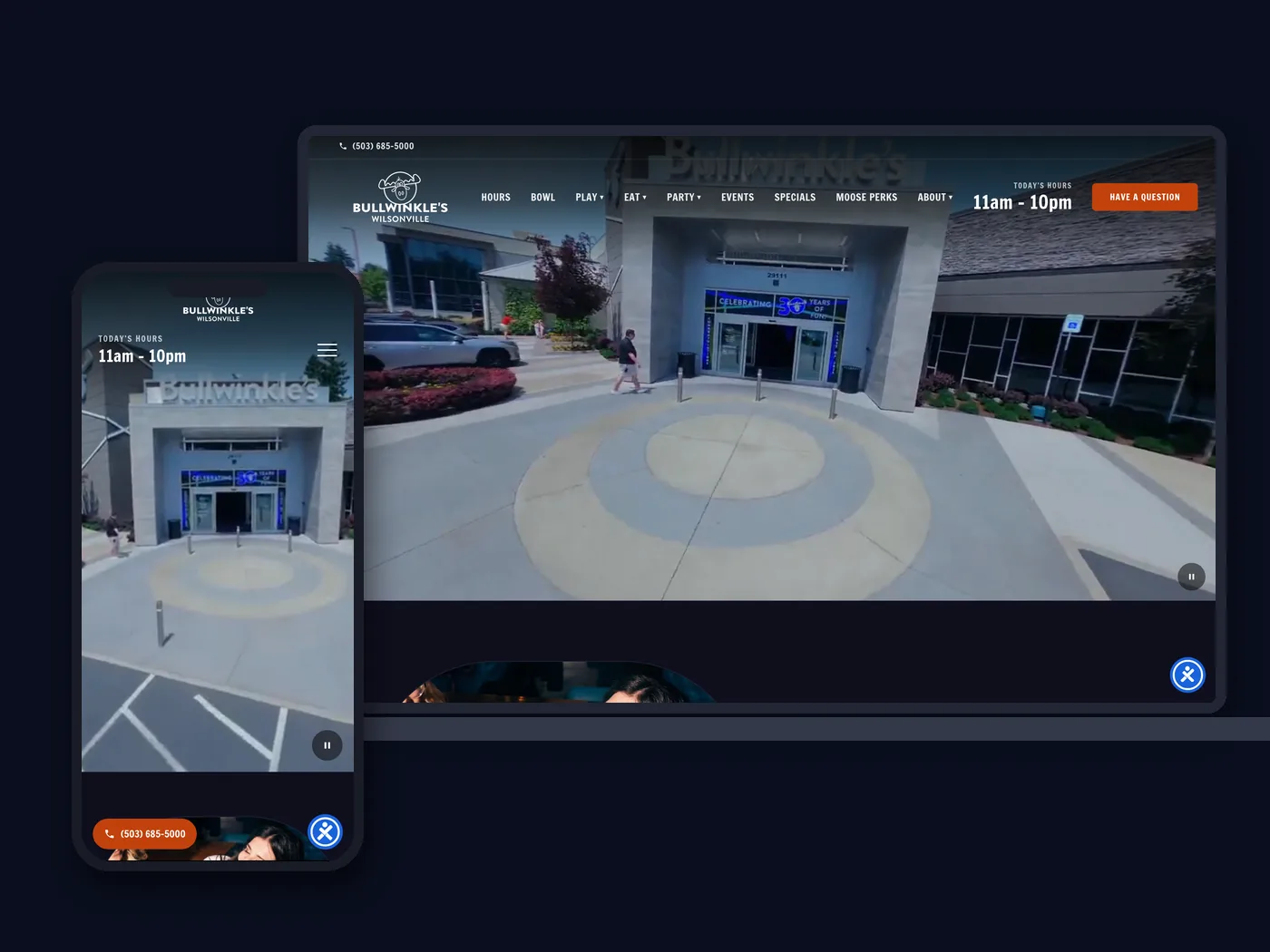1270x952 pixels.
Task: Click the partially visible image below desktop hero
Action: pos(558,682)
